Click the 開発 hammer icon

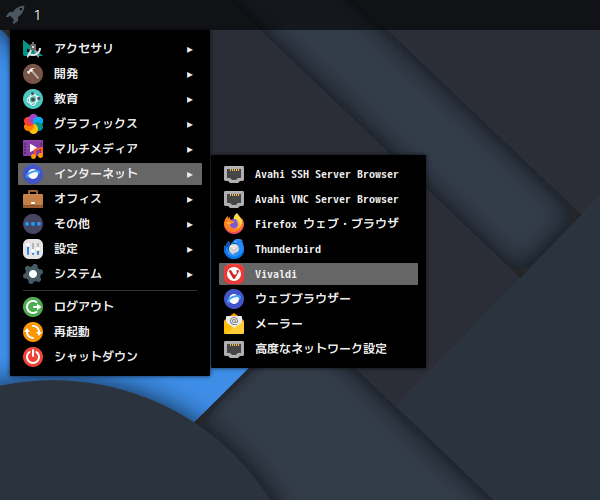(33, 74)
